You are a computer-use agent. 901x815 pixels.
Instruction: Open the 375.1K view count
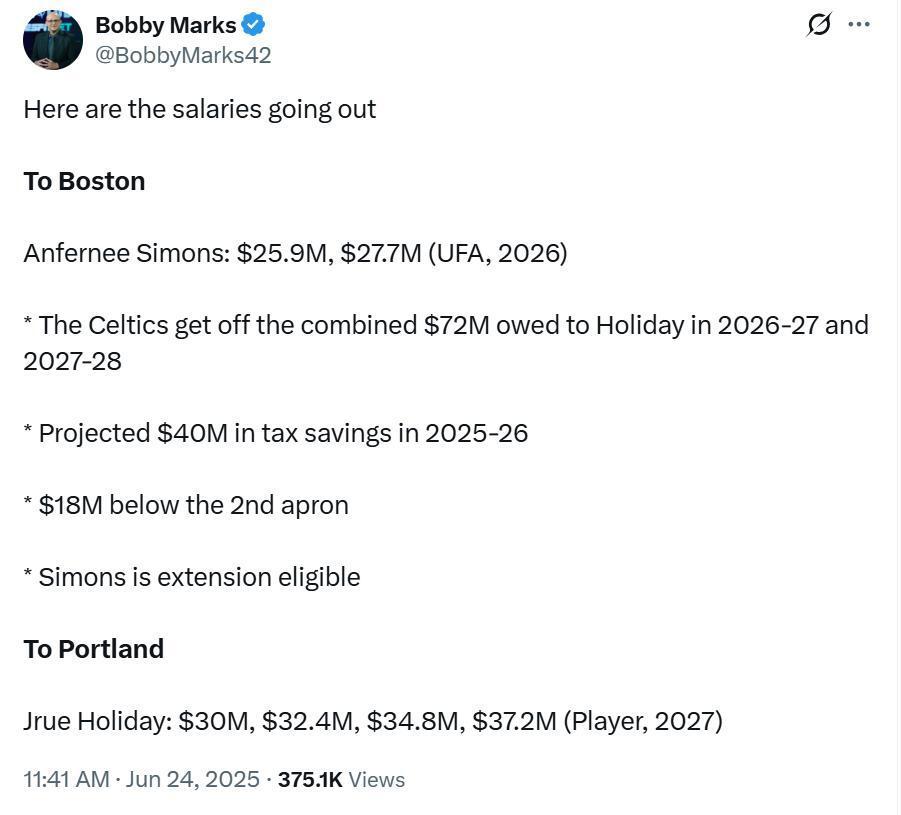[310, 779]
